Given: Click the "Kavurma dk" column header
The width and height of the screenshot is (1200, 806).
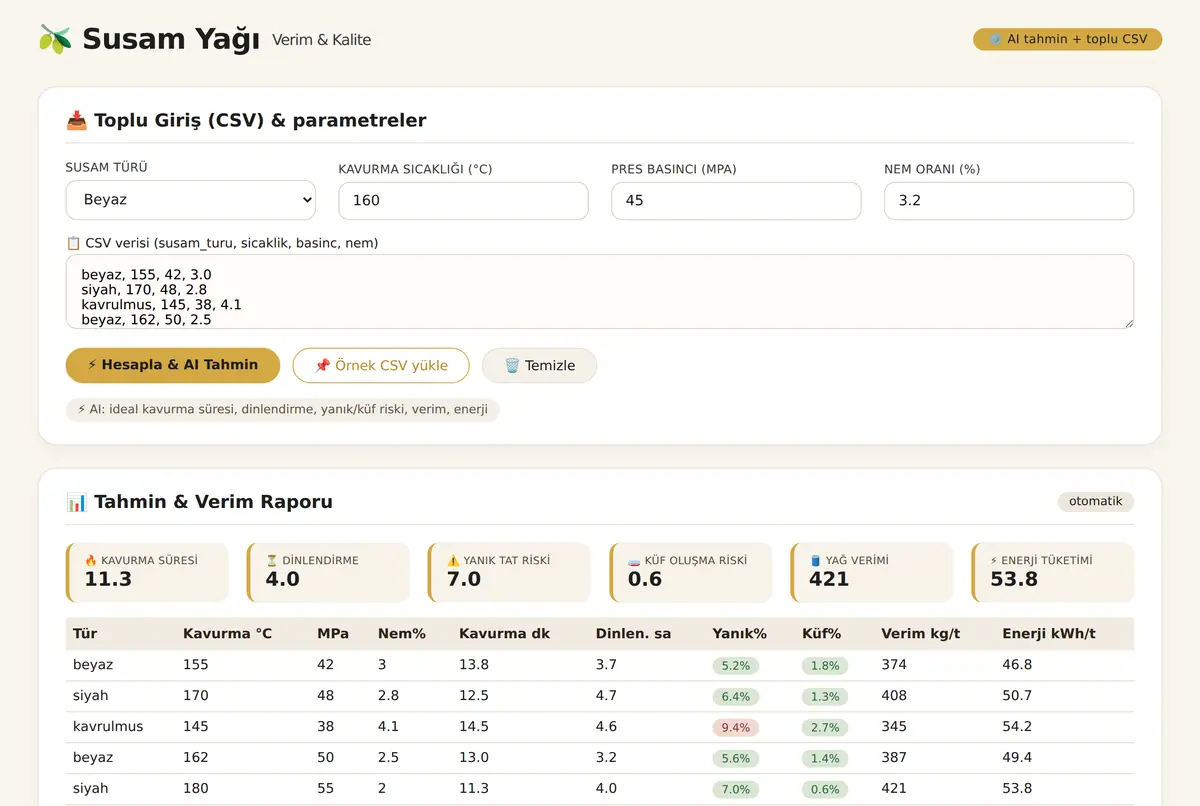Looking at the screenshot, I should coord(505,634).
